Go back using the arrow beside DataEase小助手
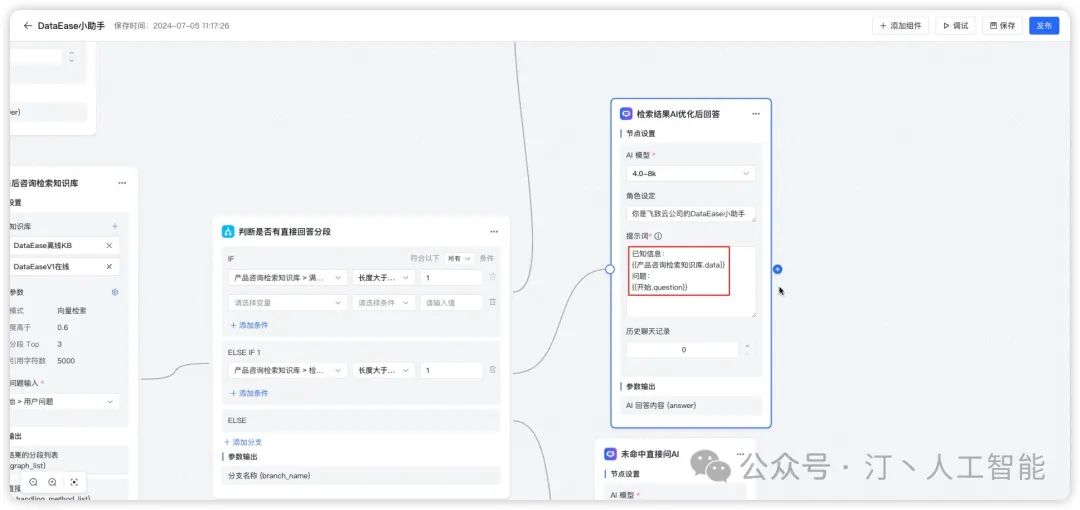Screen dimensions: 1080x510 (28, 26)
